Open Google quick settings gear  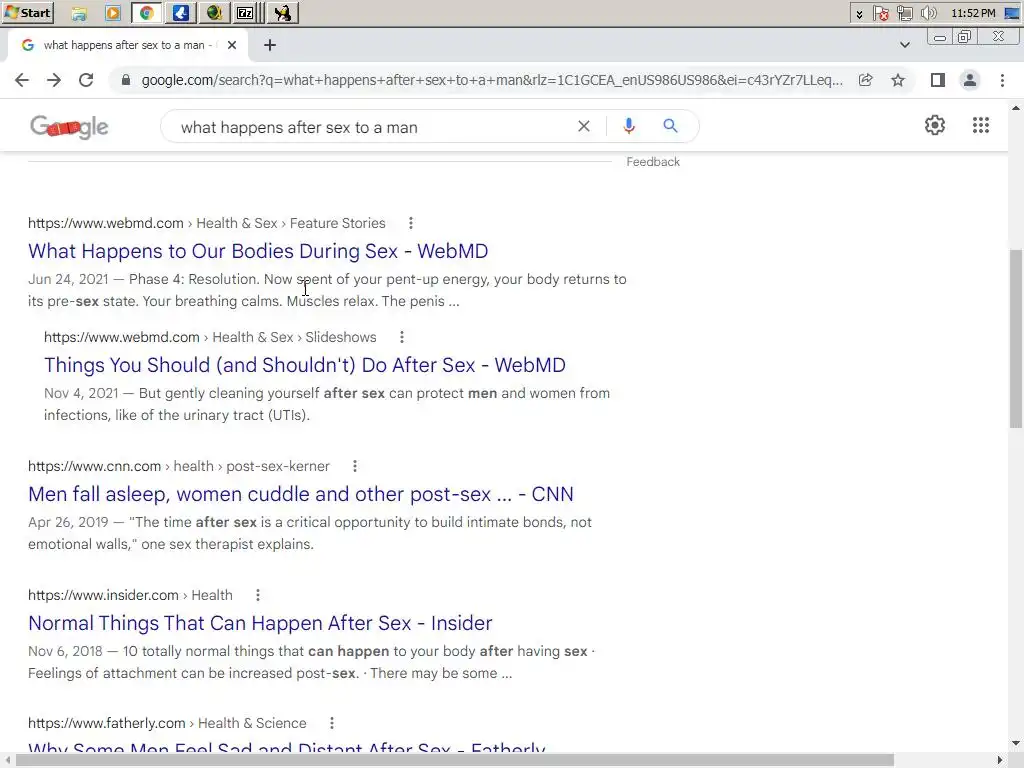pyautogui.click(x=935, y=125)
